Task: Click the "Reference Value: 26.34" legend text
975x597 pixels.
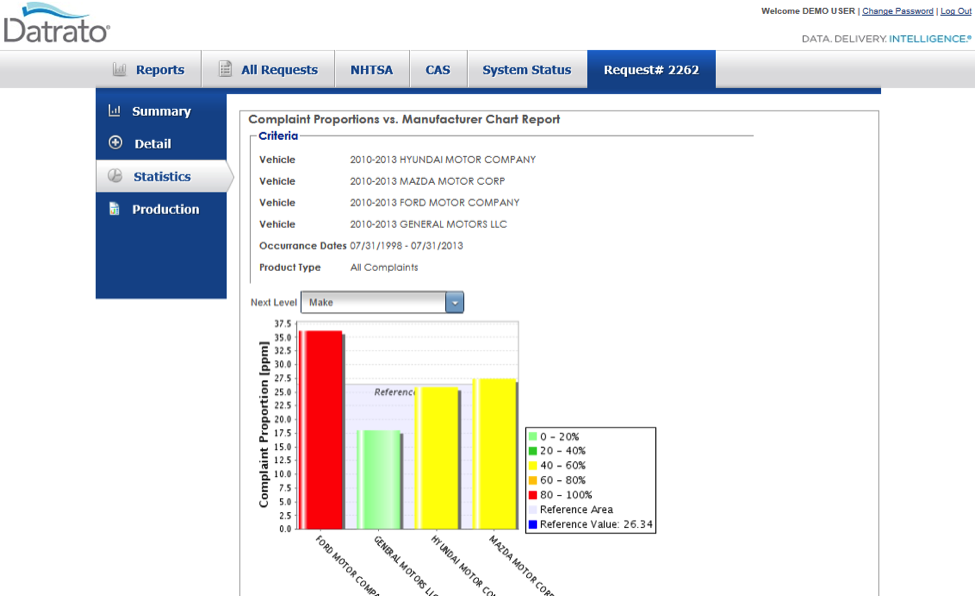Action: [596, 524]
